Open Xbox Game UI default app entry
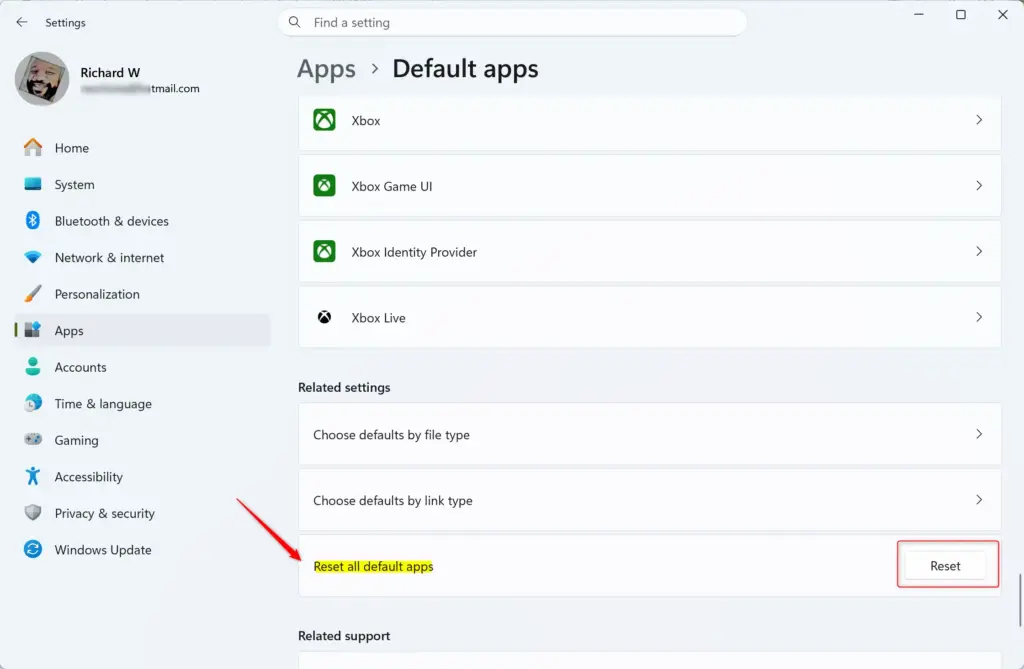The height and width of the screenshot is (669, 1024). point(650,186)
